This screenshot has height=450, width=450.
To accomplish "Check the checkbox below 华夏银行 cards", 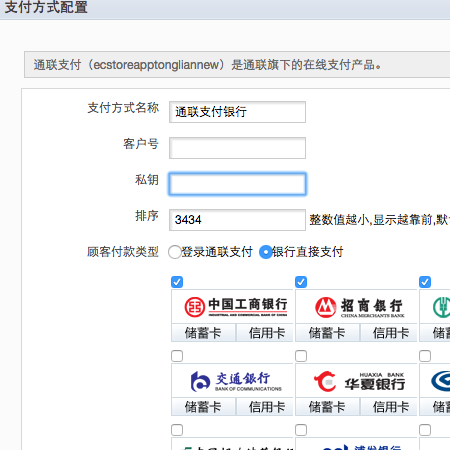I will coord(301,430).
